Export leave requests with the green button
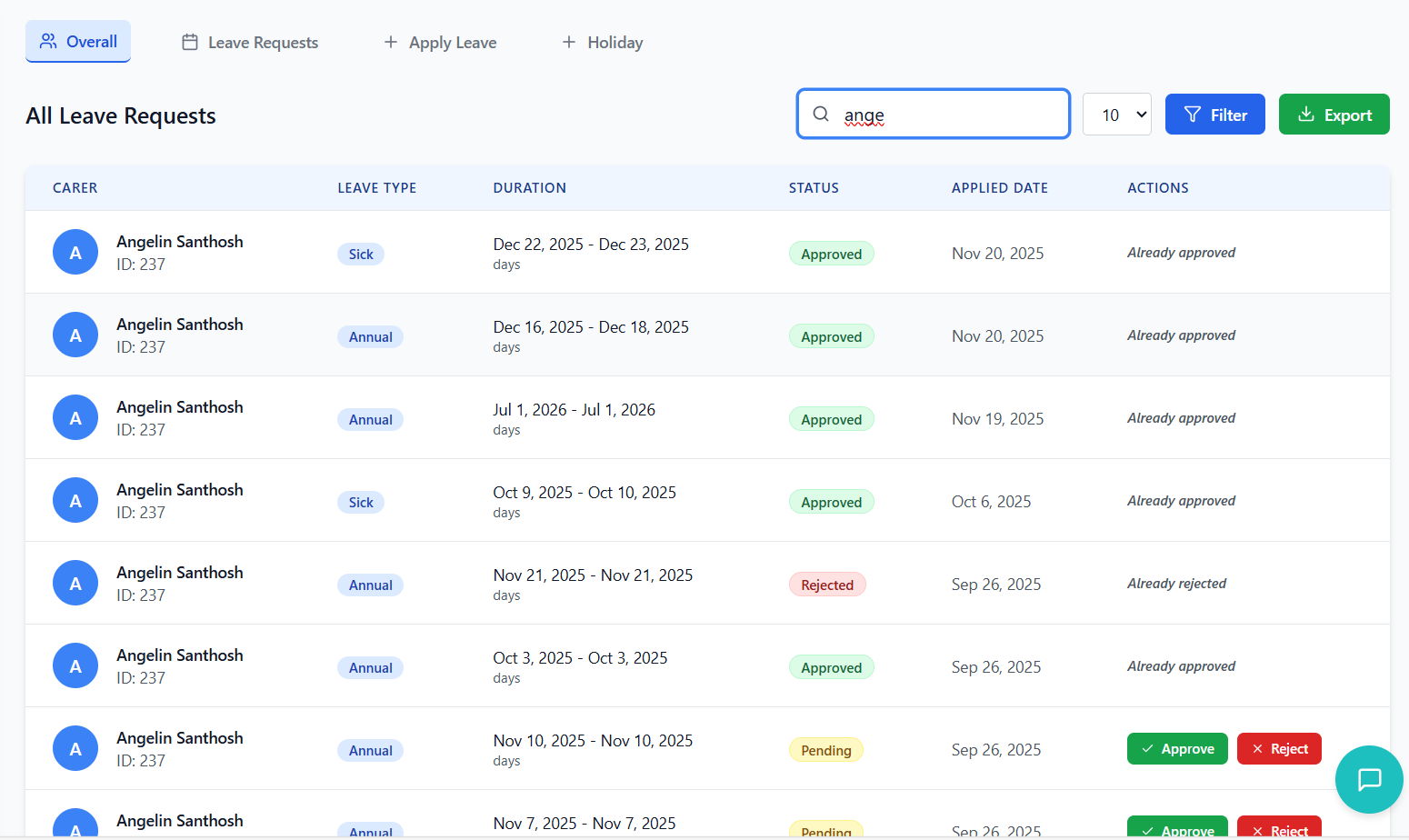The width and height of the screenshot is (1409, 840). [1334, 115]
